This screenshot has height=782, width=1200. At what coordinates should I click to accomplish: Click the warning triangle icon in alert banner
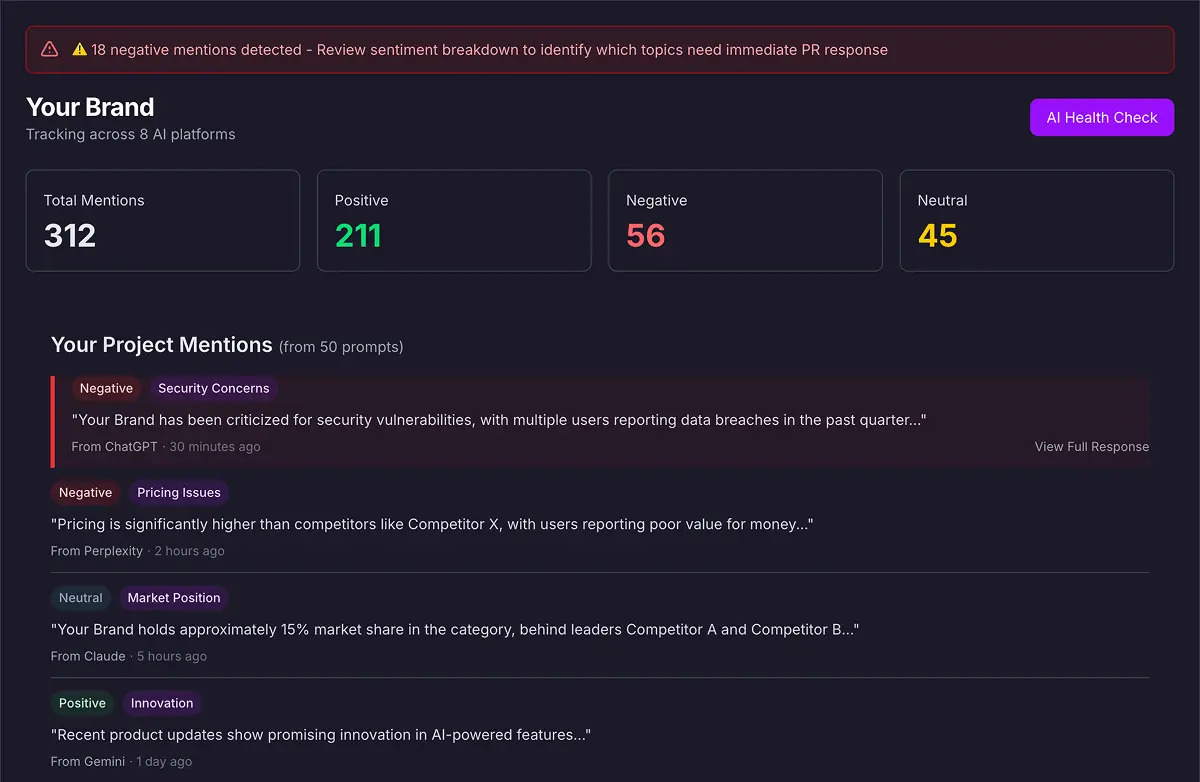[49, 49]
